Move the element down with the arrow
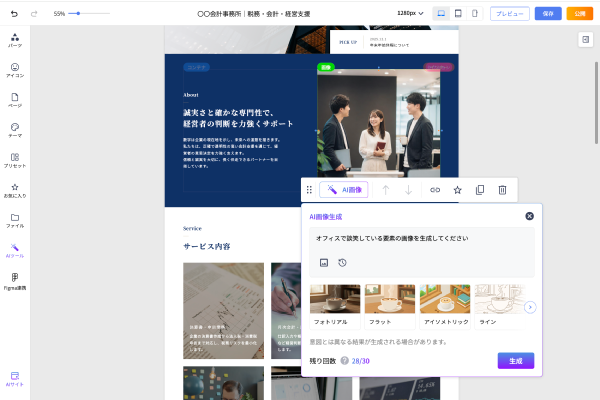The image size is (600, 400). click(408, 190)
